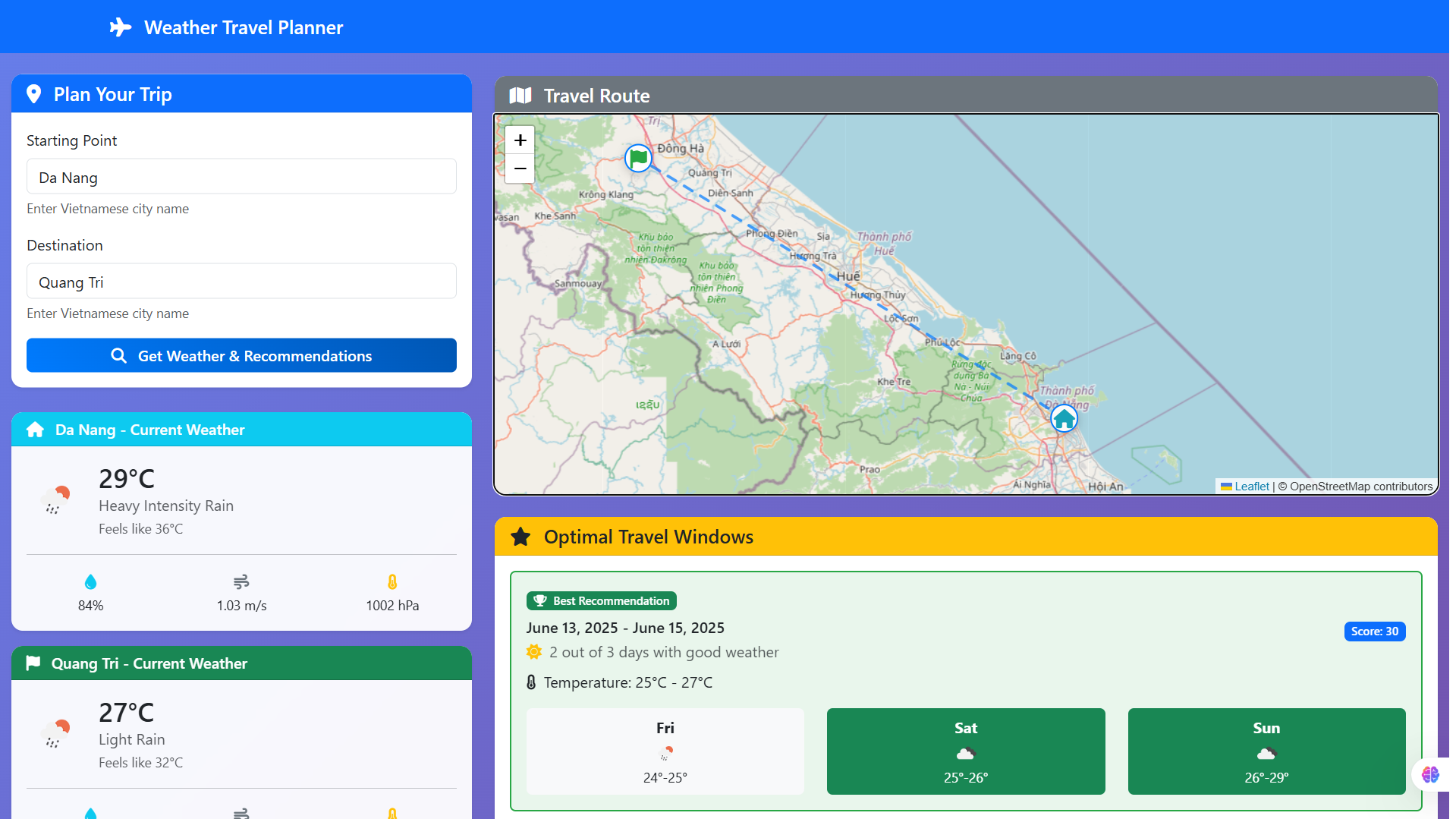Viewport: 1456px width, 819px height.
Task: Open the Weather Travel Planner title link
Action: click(x=244, y=27)
